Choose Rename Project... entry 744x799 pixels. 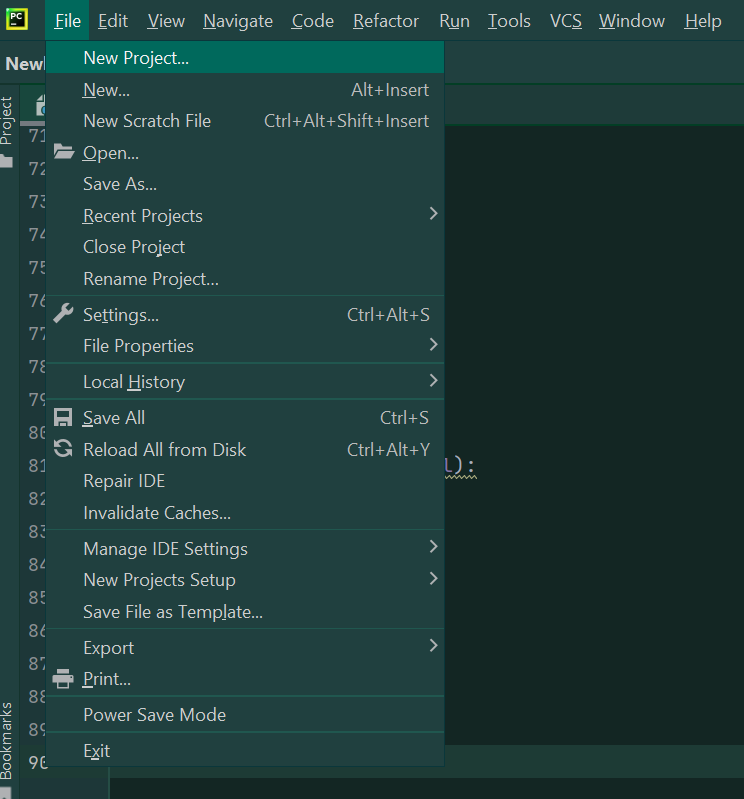245,279
